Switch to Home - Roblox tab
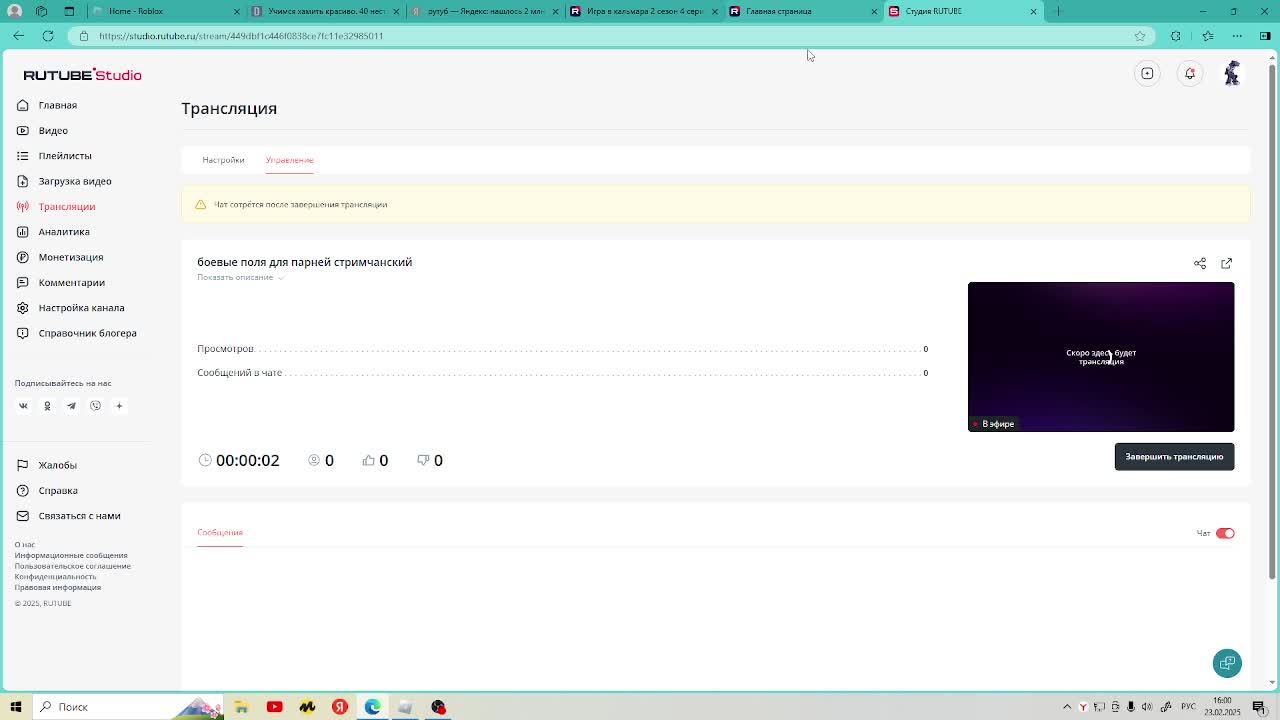 (x=165, y=11)
